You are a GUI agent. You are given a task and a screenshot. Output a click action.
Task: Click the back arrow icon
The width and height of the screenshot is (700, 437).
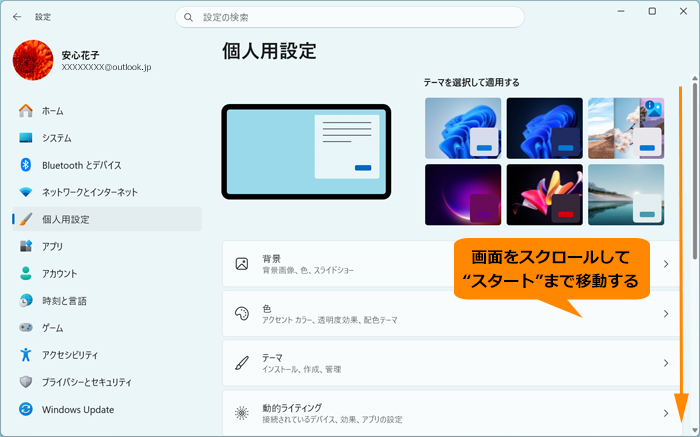point(17,17)
